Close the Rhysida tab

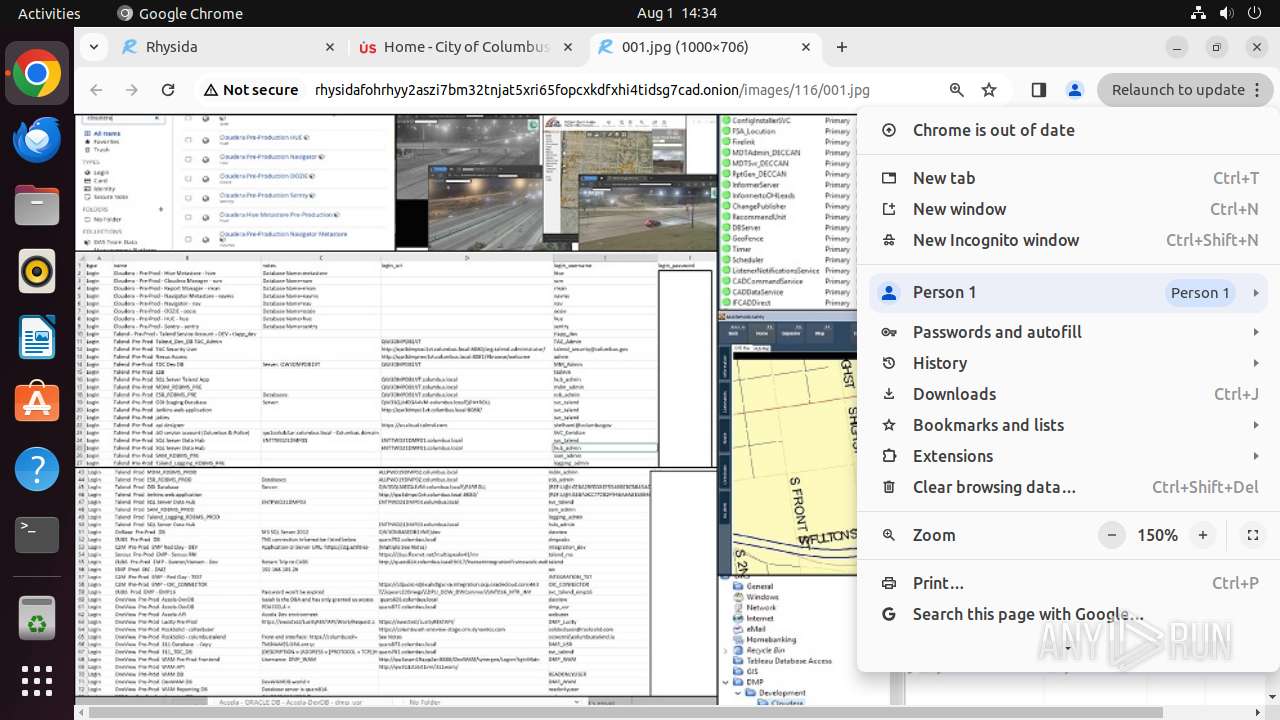pos(330,47)
